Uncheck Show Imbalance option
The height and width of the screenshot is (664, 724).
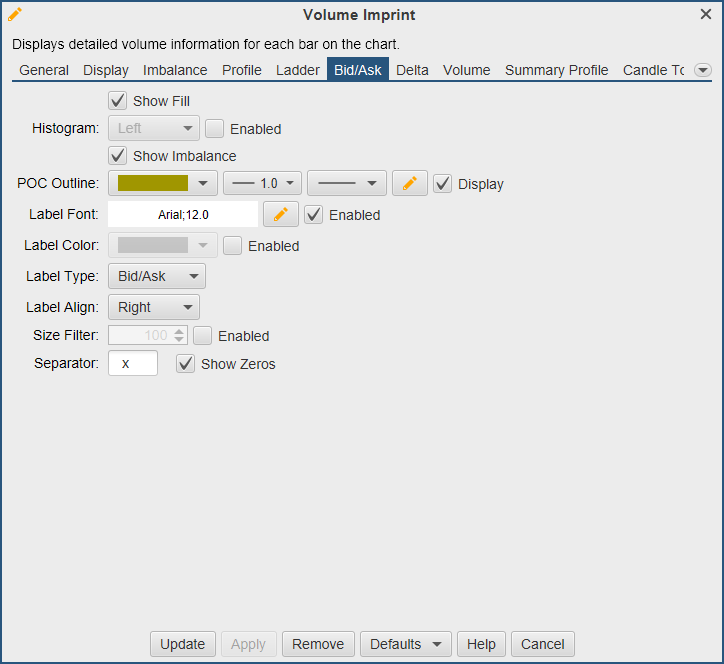(x=118, y=156)
